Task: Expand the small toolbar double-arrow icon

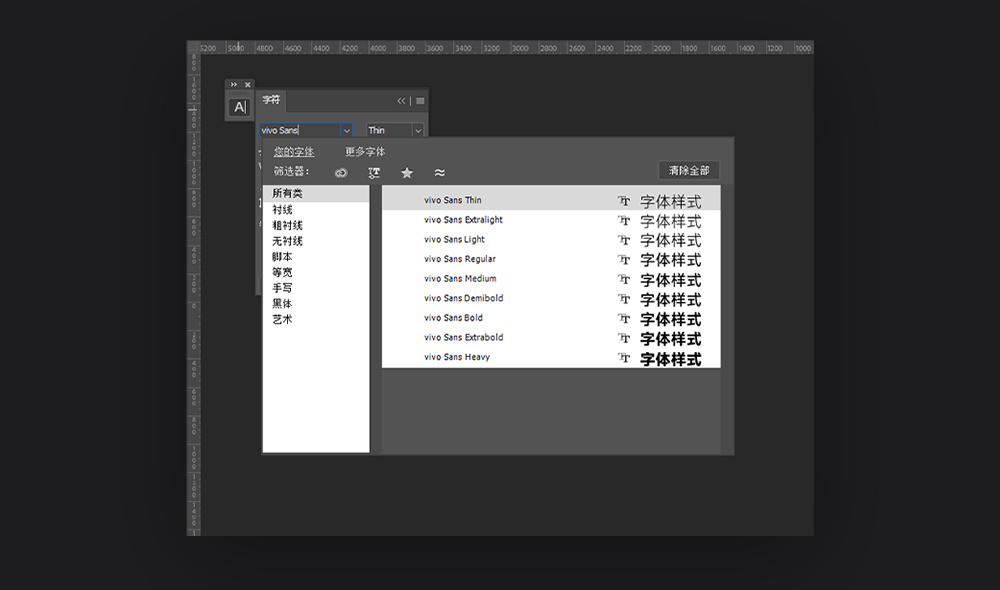Action: click(x=234, y=85)
